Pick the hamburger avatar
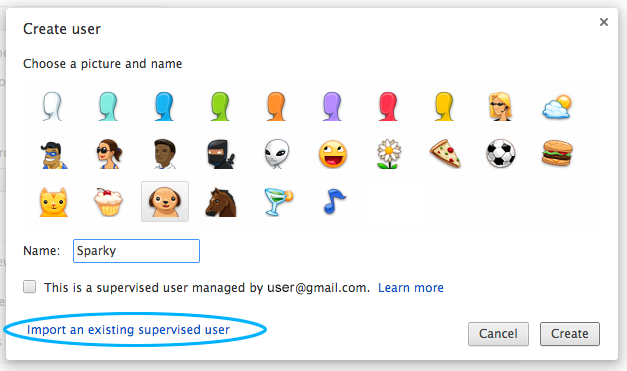627x371 pixels. point(557,153)
